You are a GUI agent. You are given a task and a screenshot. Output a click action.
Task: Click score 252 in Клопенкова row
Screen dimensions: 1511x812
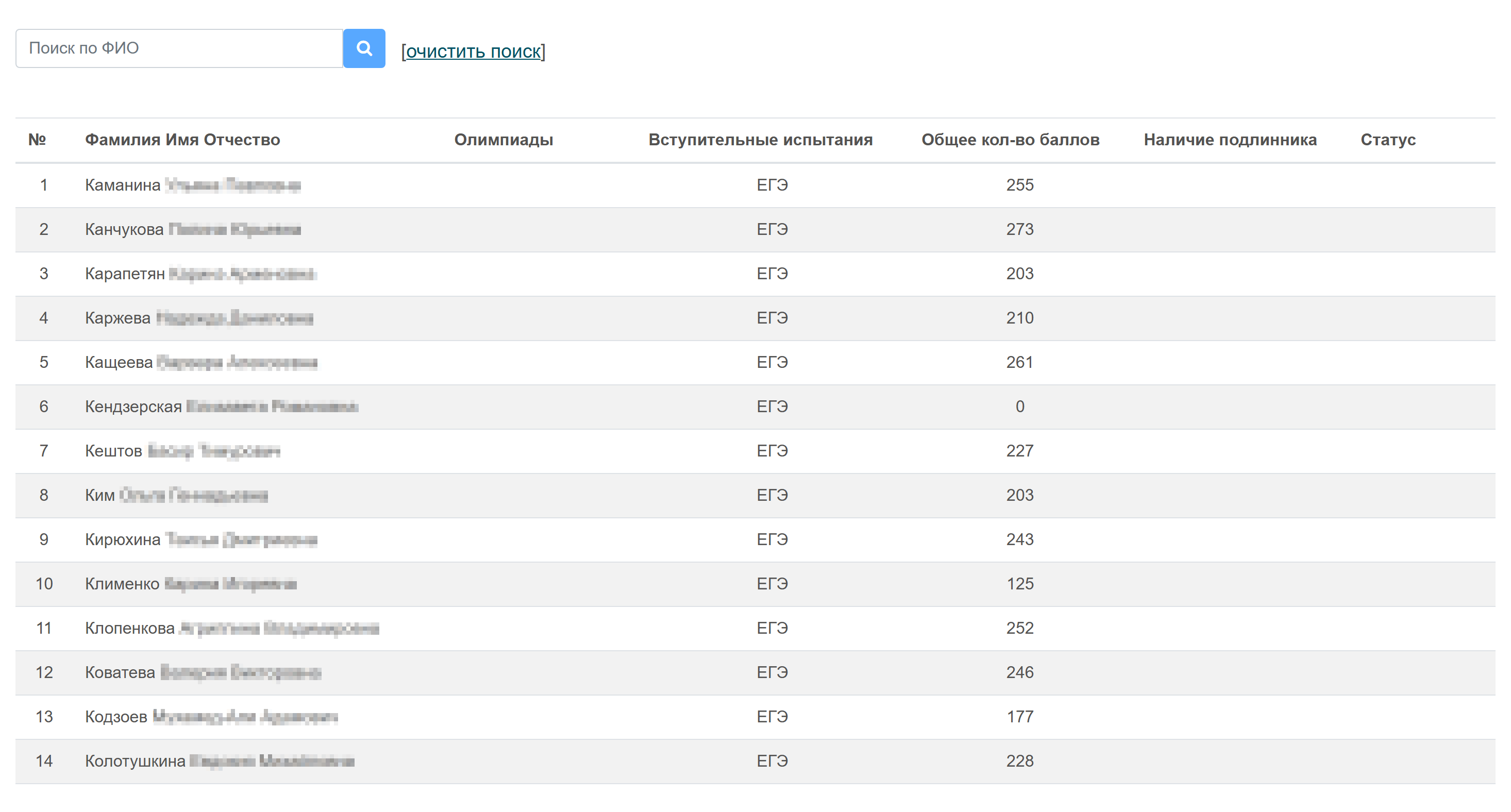[x=1019, y=628]
